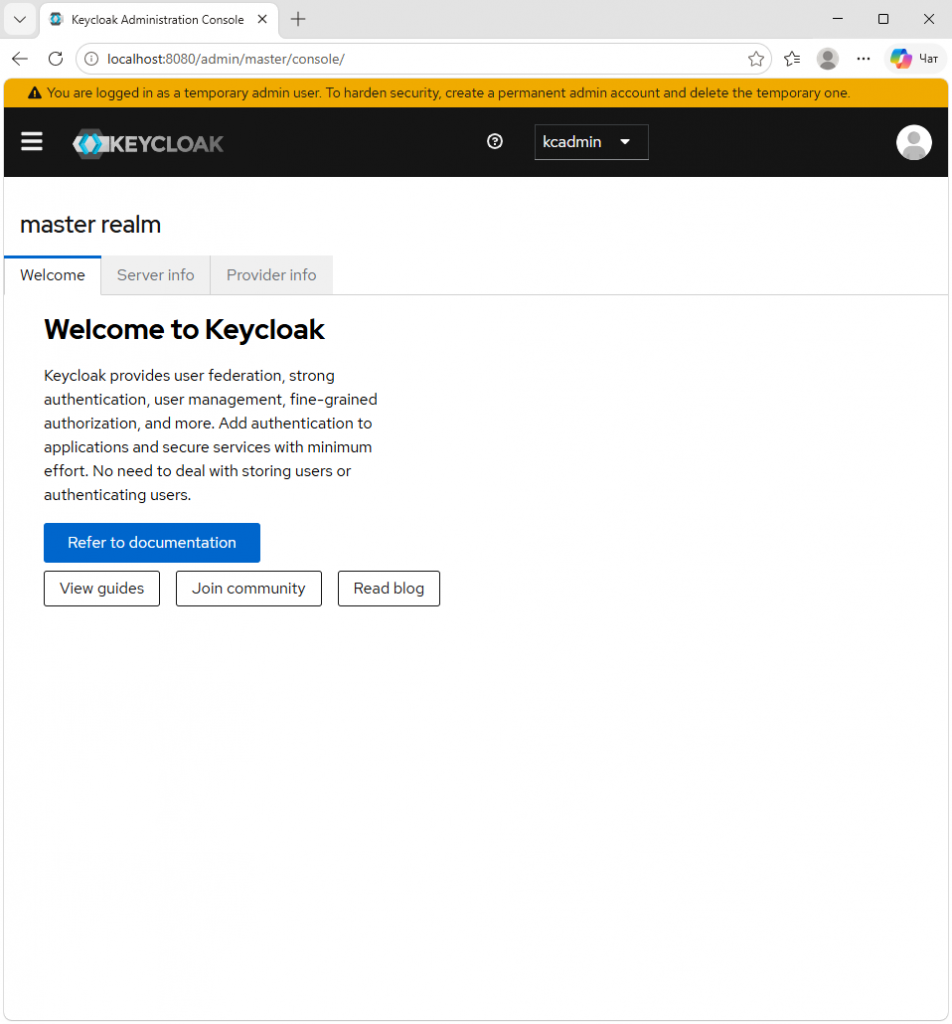
Task: Click the address bar URL field
Action: tap(423, 59)
